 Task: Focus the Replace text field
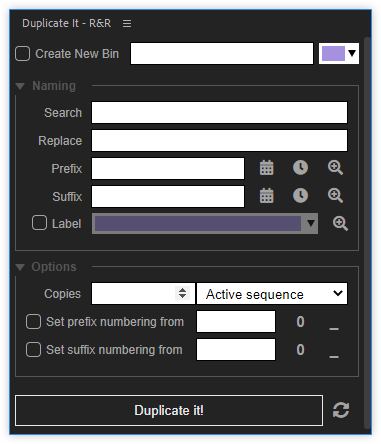(x=219, y=141)
